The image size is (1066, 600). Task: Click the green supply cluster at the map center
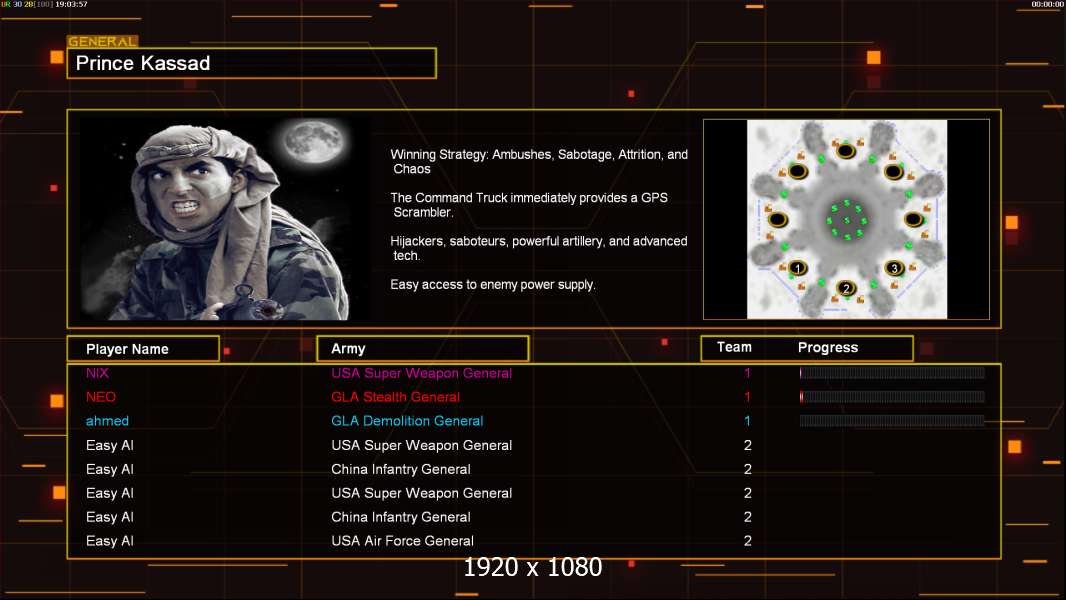tap(846, 220)
